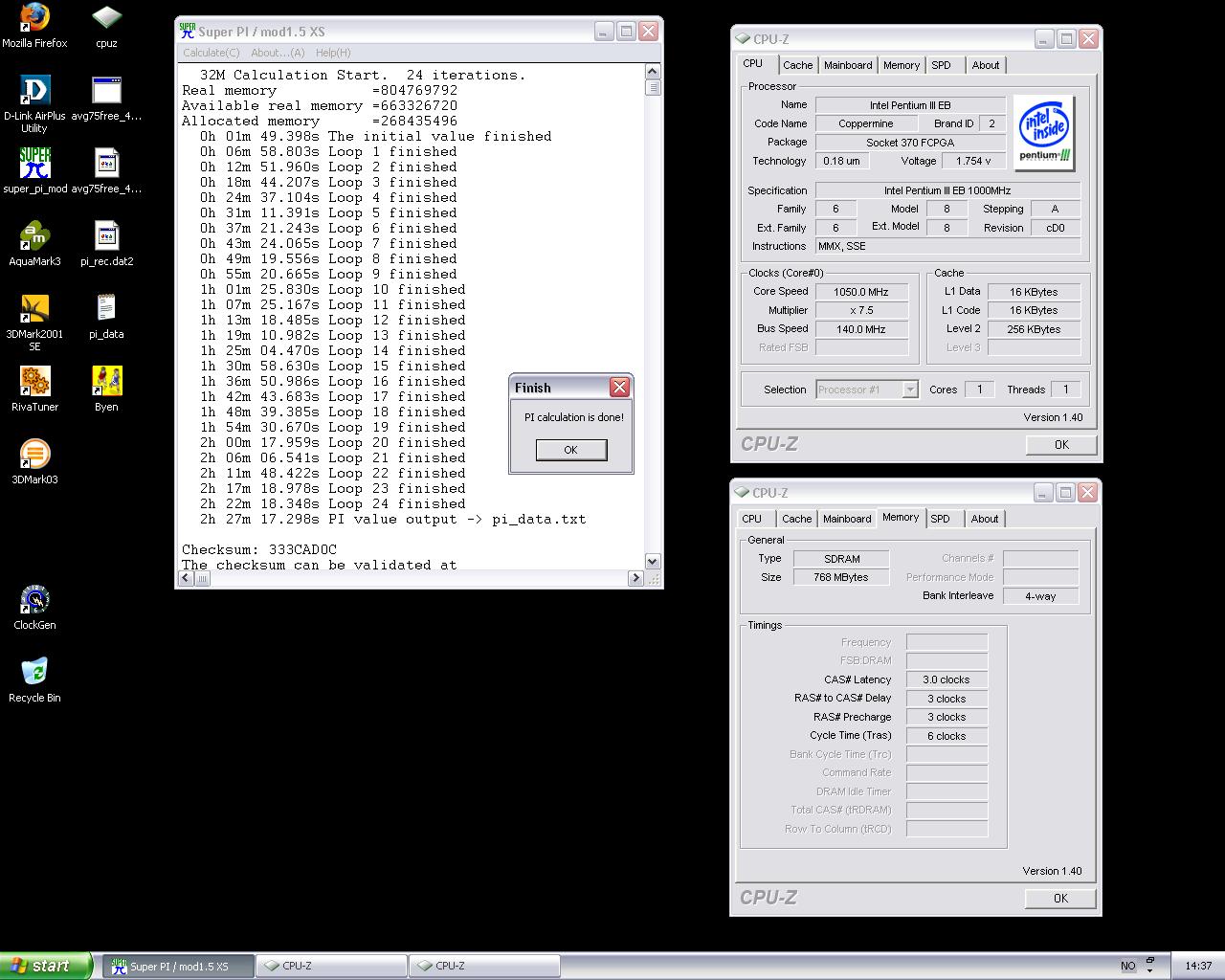Image resolution: width=1225 pixels, height=980 pixels.
Task: Click Super PI vertical scrollbar down arrow
Action: 653,562
